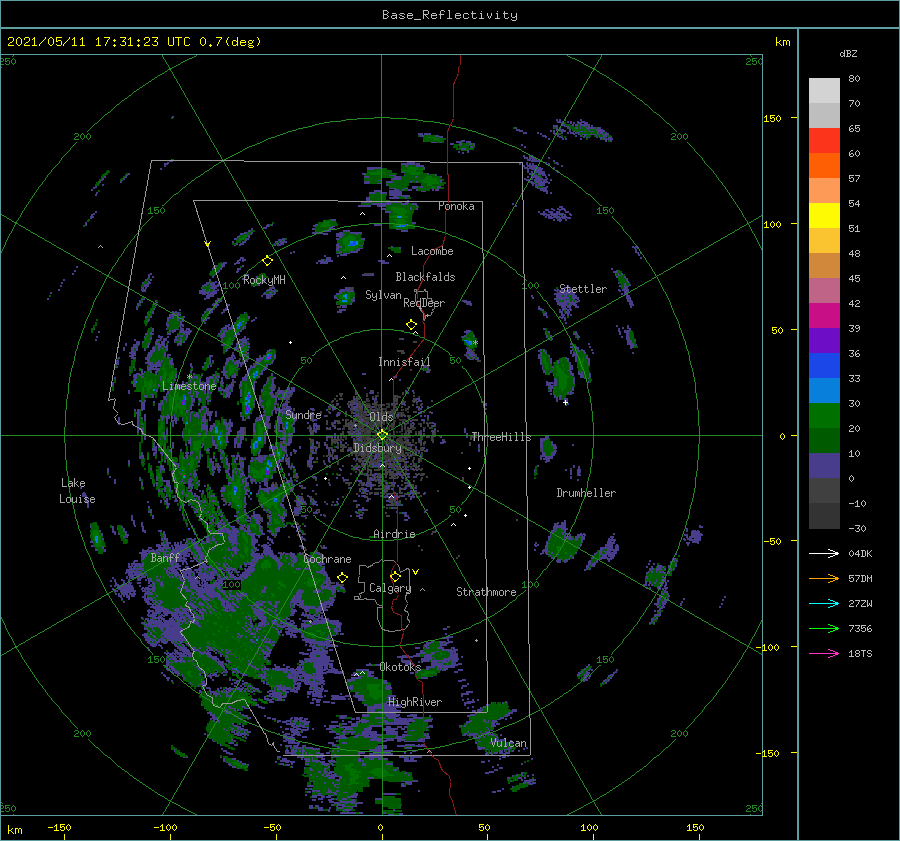The width and height of the screenshot is (900, 841).
Task: Select the pink 42-45 dBZ color swatch
Action: tap(824, 290)
